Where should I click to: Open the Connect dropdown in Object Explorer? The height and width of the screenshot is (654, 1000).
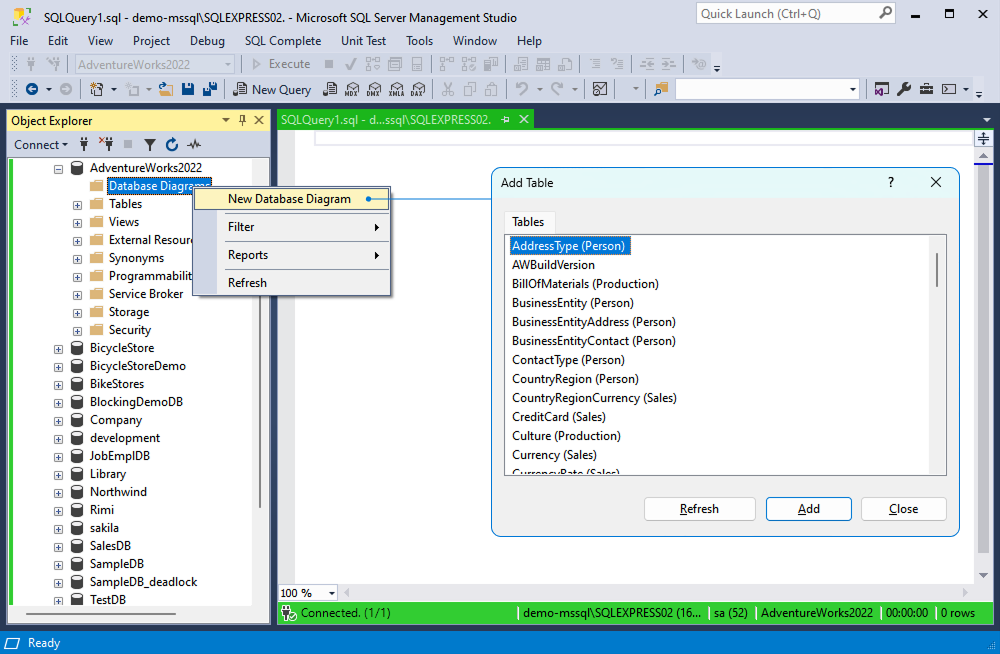(40, 144)
